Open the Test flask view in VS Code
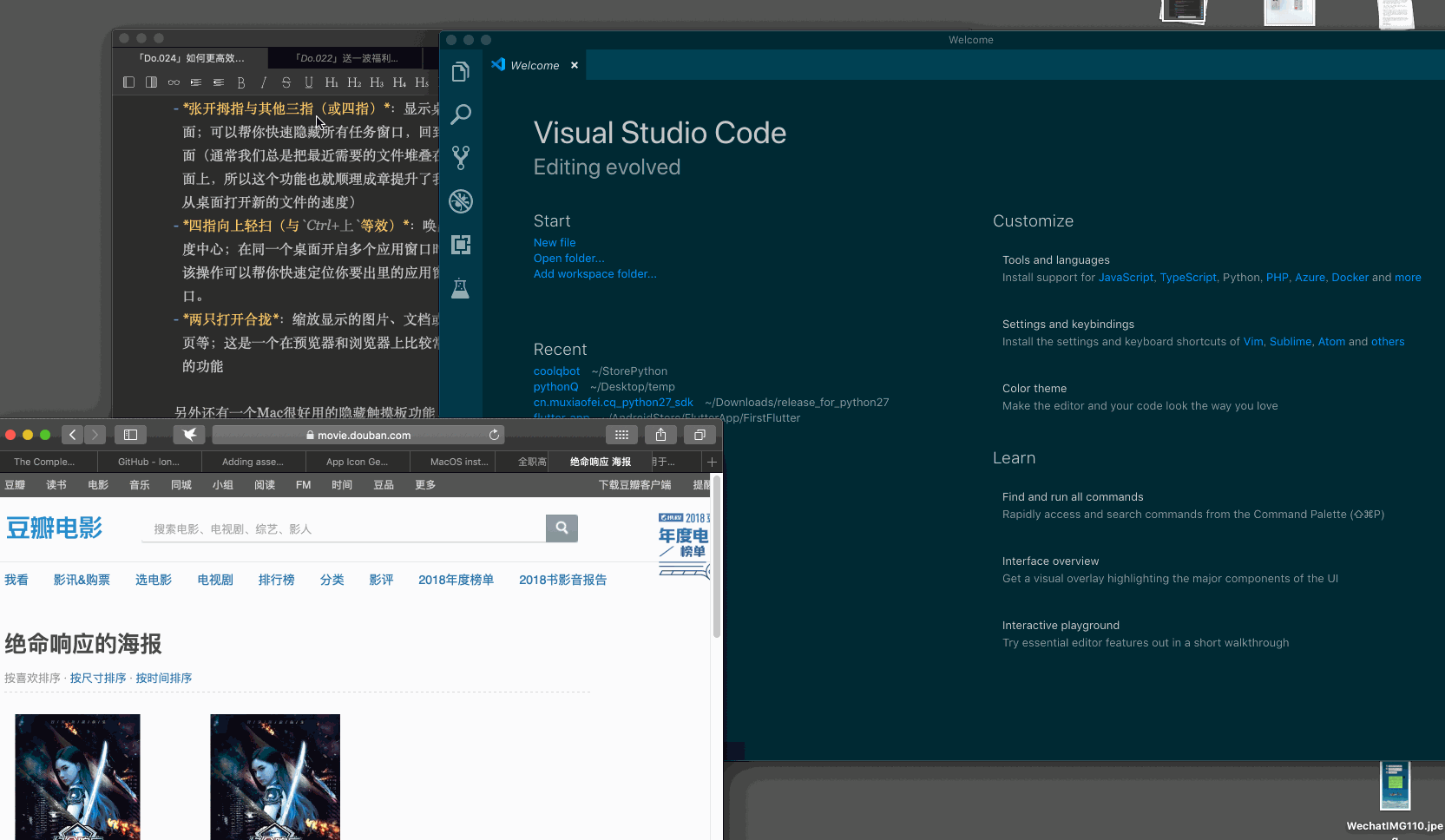Screen dimensions: 1445x840 461,288
